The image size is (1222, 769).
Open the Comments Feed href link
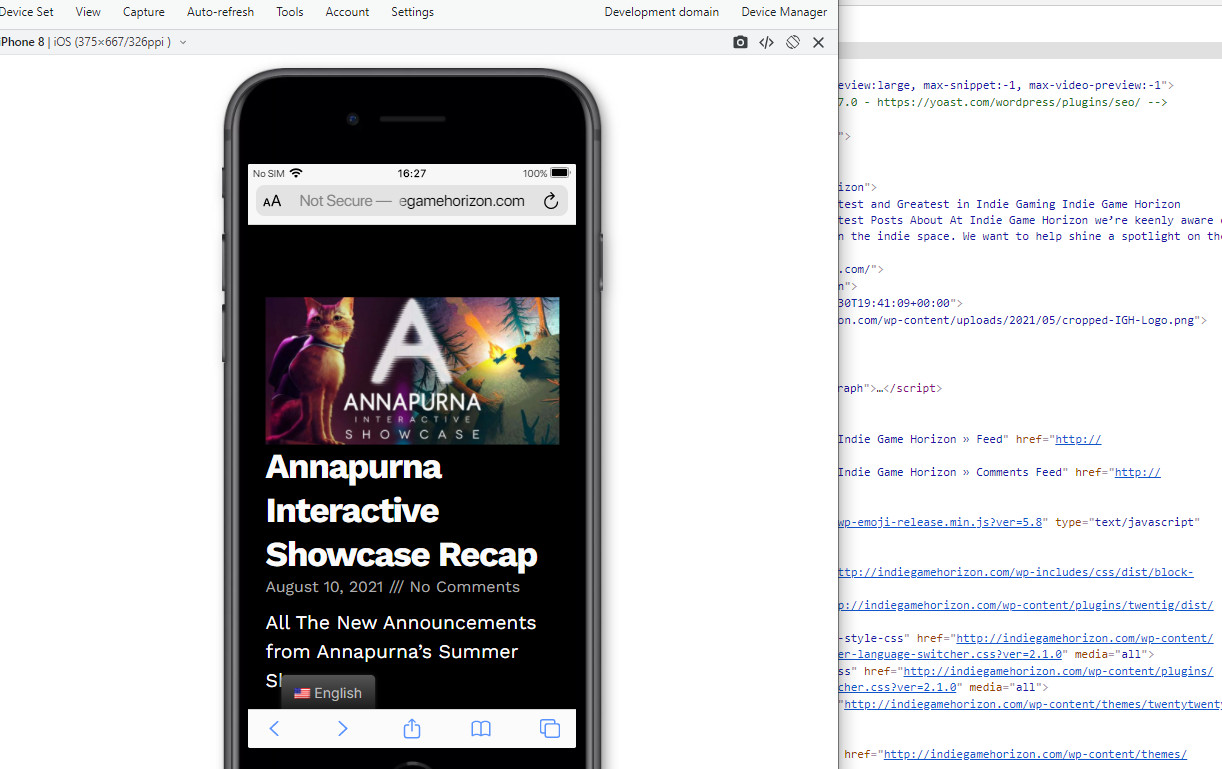click(x=1137, y=472)
